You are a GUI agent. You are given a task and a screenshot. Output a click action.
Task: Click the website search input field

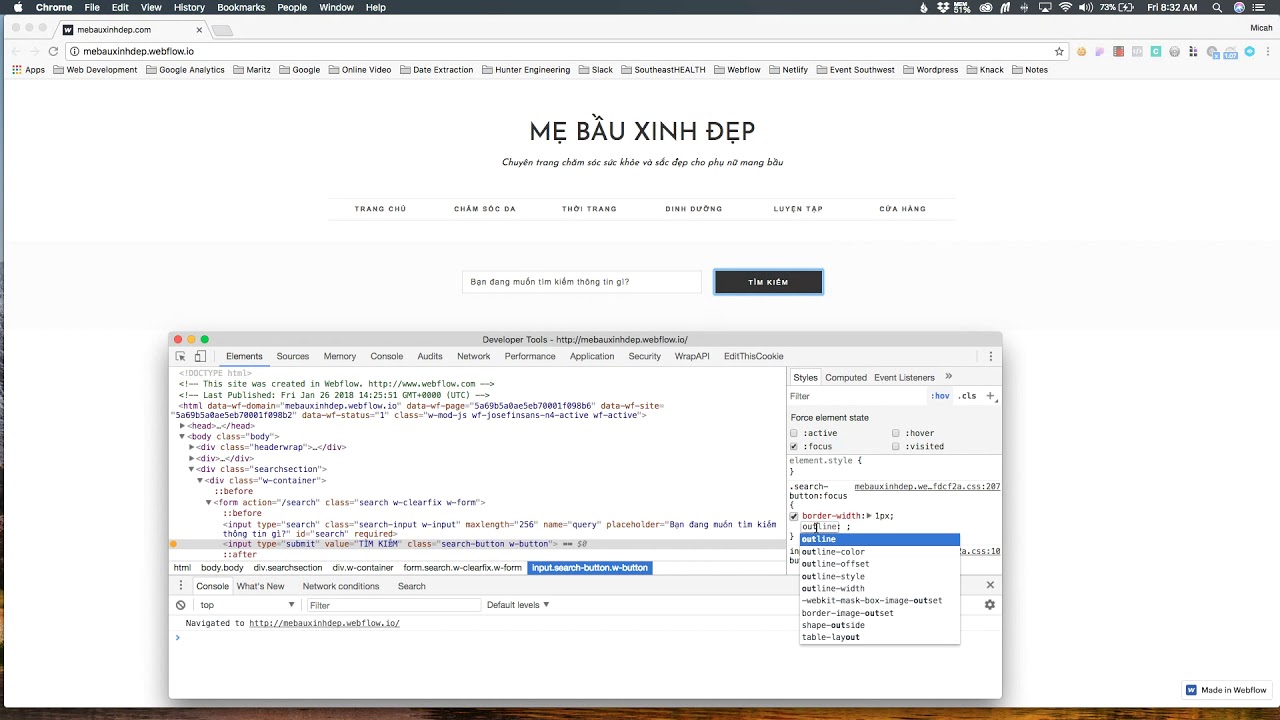click(x=582, y=282)
